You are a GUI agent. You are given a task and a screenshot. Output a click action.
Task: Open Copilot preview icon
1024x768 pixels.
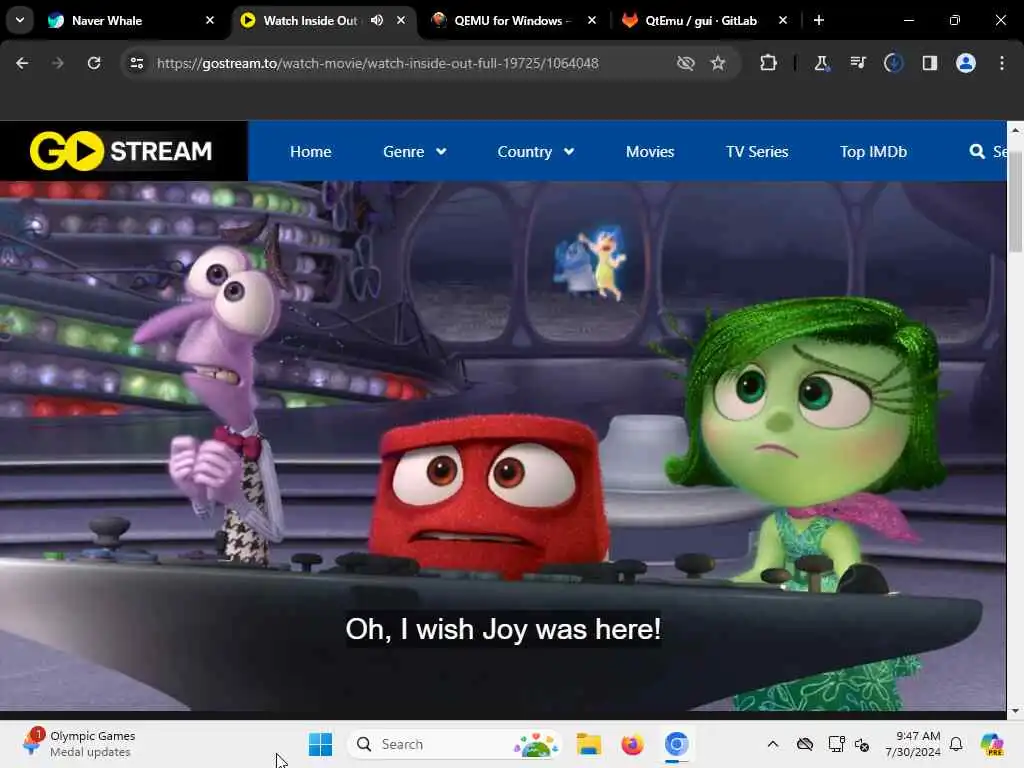[x=992, y=744]
